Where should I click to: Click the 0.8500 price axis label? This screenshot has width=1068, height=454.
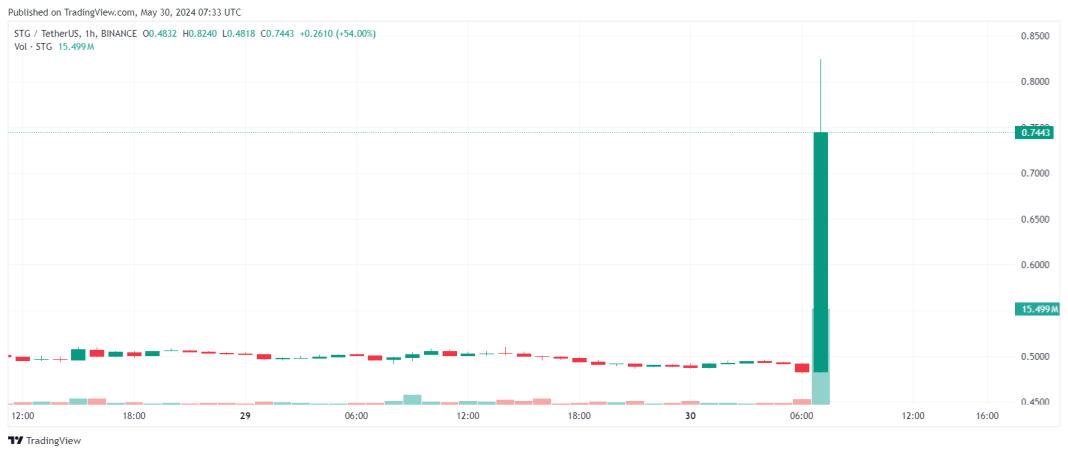tap(1034, 36)
